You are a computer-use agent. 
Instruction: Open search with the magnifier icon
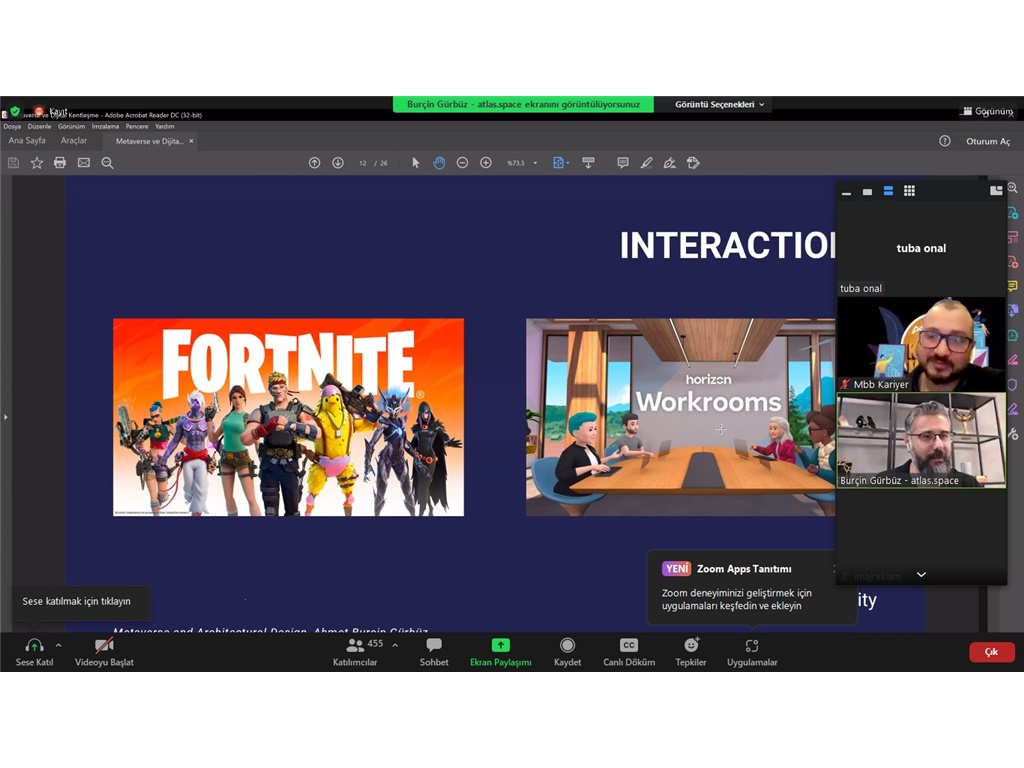(x=108, y=163)
